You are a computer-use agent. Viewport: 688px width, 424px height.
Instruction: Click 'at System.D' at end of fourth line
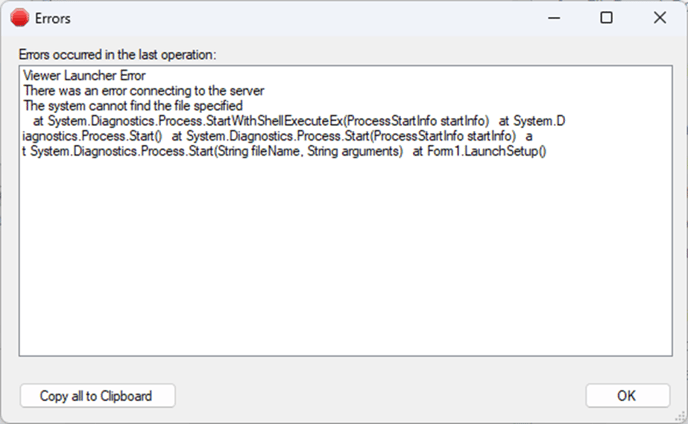(x=532, y=121)
